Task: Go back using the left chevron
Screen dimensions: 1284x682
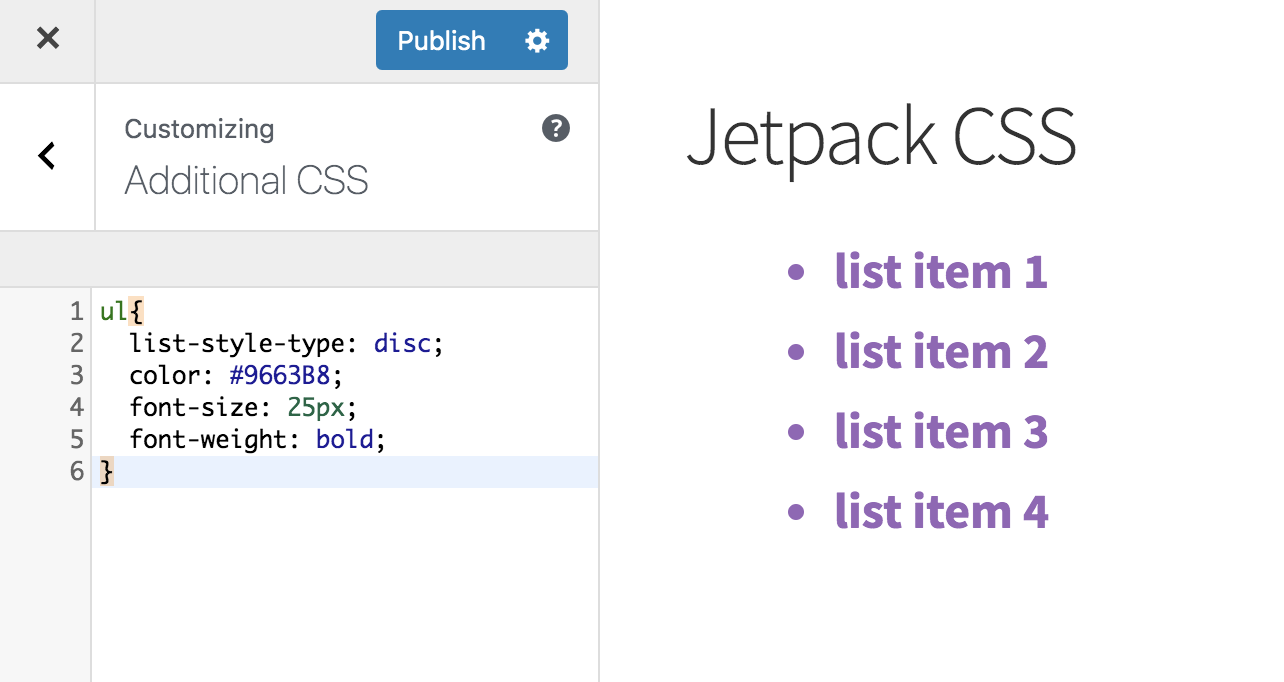Action: coord(46,156)
